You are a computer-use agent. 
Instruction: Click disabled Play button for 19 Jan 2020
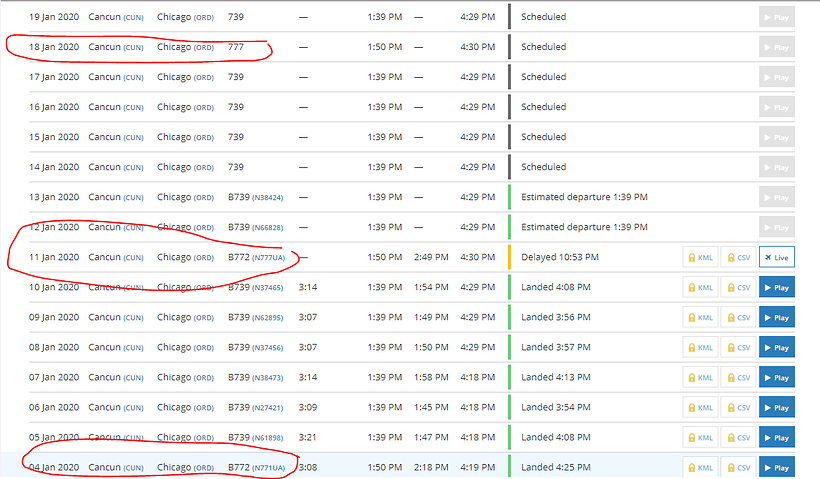(x=777, y=17)
